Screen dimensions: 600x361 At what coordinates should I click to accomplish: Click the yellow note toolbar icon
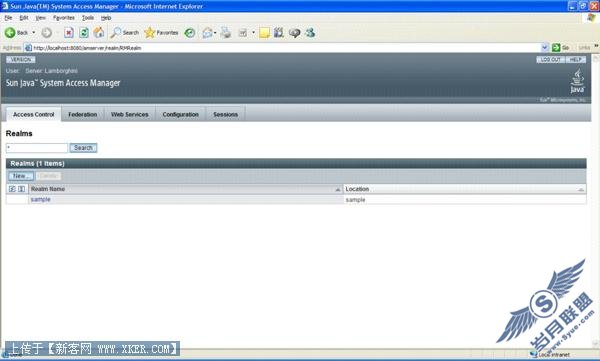pyautogui.click(x=264, y=33)
